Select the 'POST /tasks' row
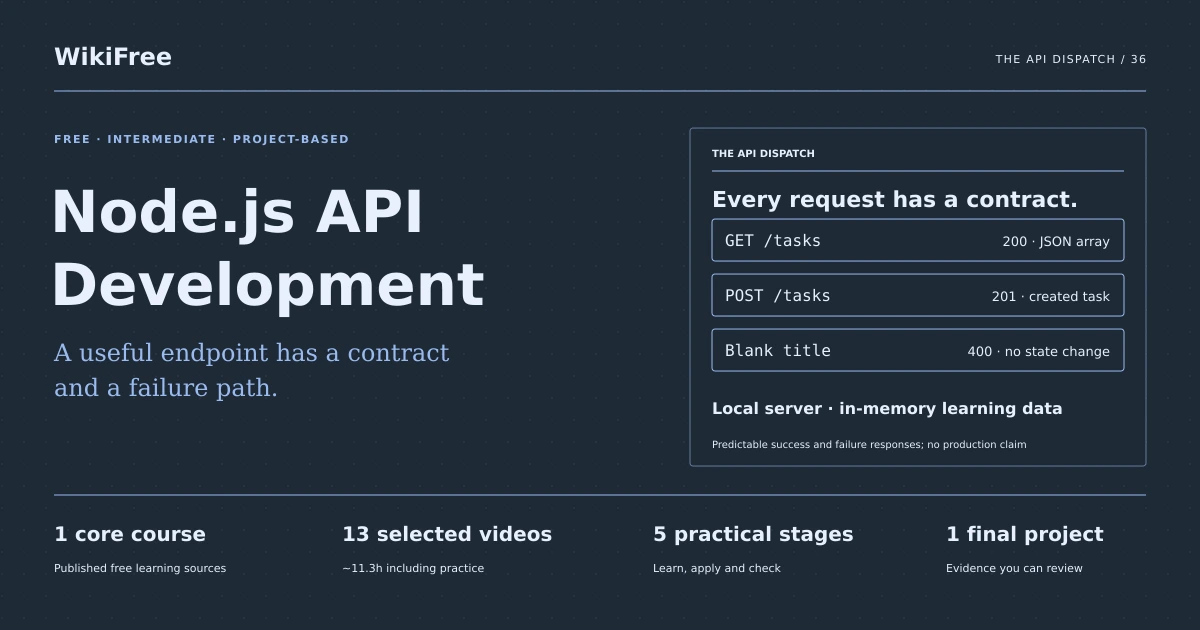This screenshot has height=630, width=1200. [918, 295]
